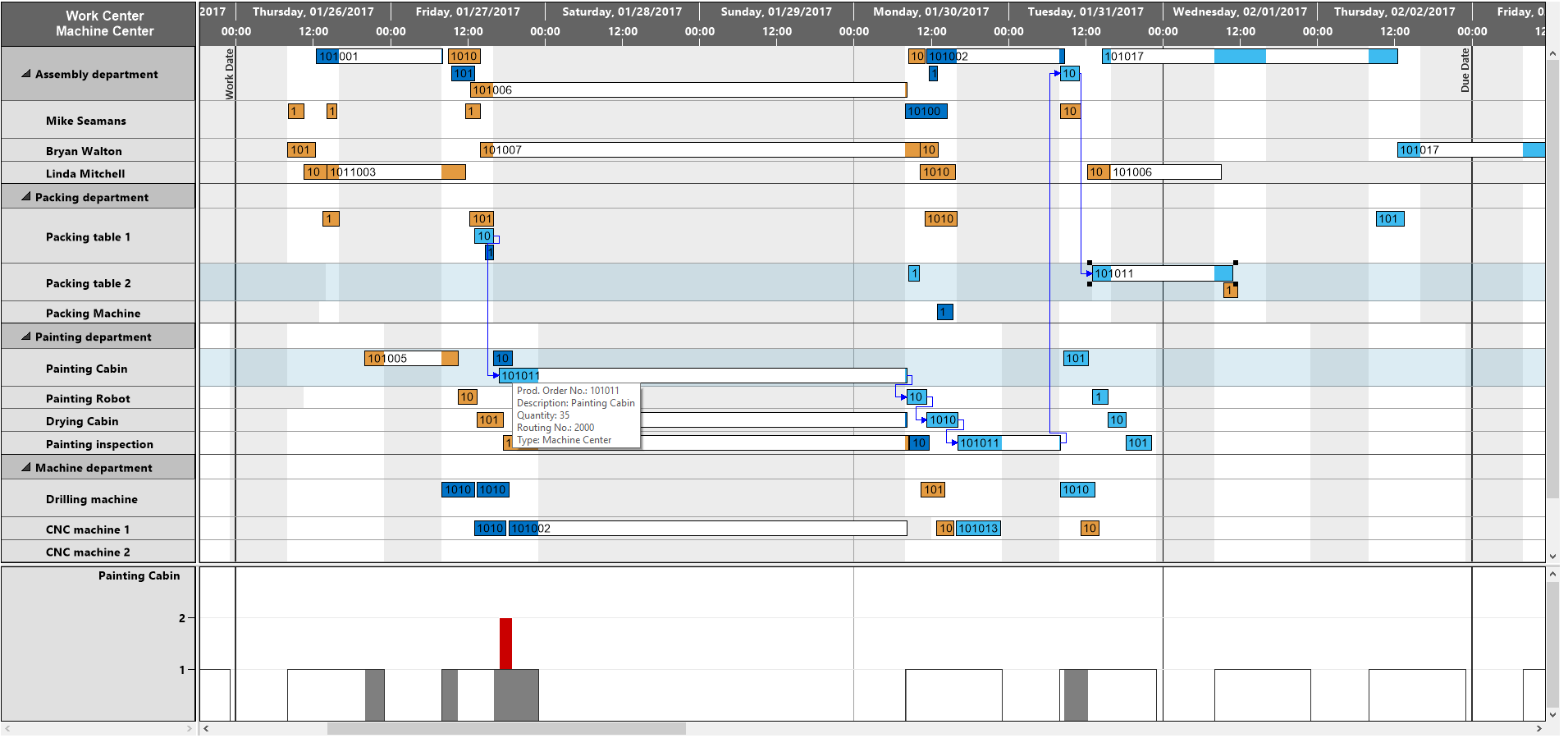The image size is (1568, 738).
Task: Click the Gantt chart scroll-up arrow
Action: pos(1552,53)
